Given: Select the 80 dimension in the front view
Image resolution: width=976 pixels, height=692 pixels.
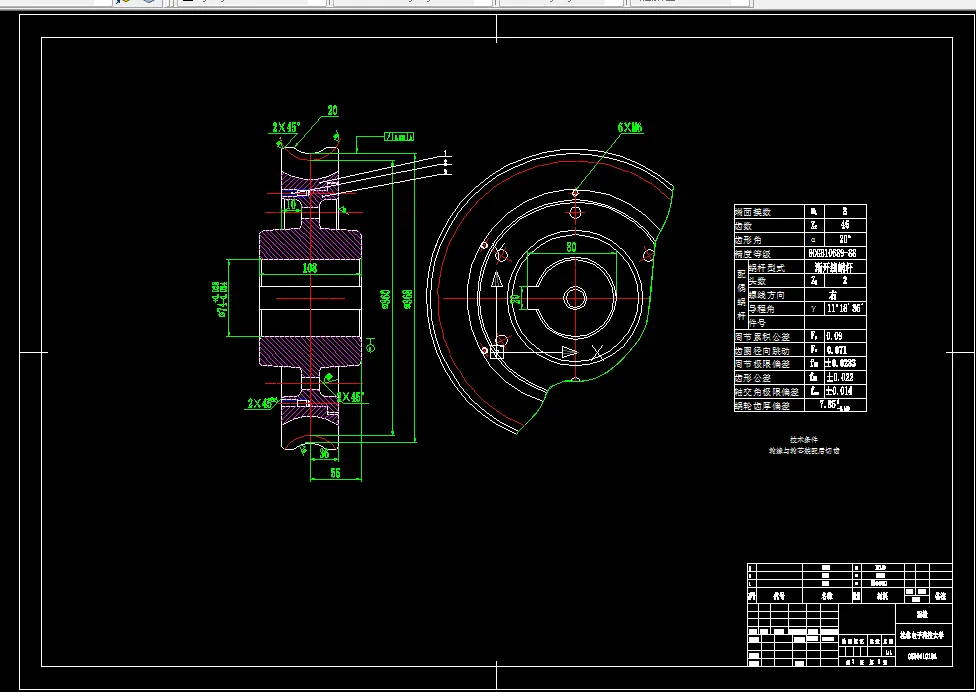Looking at the screenshot, I should tap(571, 247).
